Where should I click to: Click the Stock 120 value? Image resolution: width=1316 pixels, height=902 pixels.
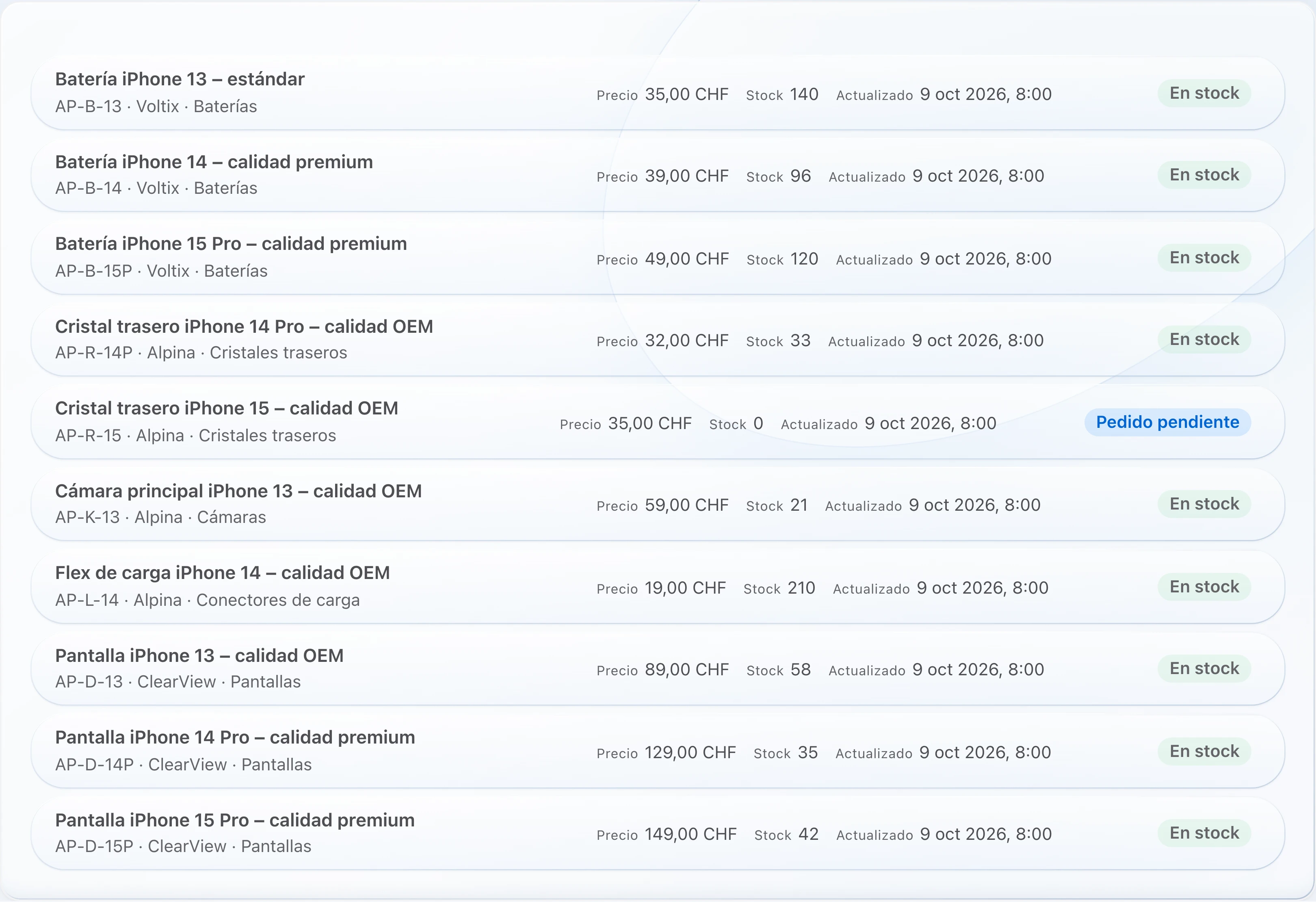click(804, 259)
